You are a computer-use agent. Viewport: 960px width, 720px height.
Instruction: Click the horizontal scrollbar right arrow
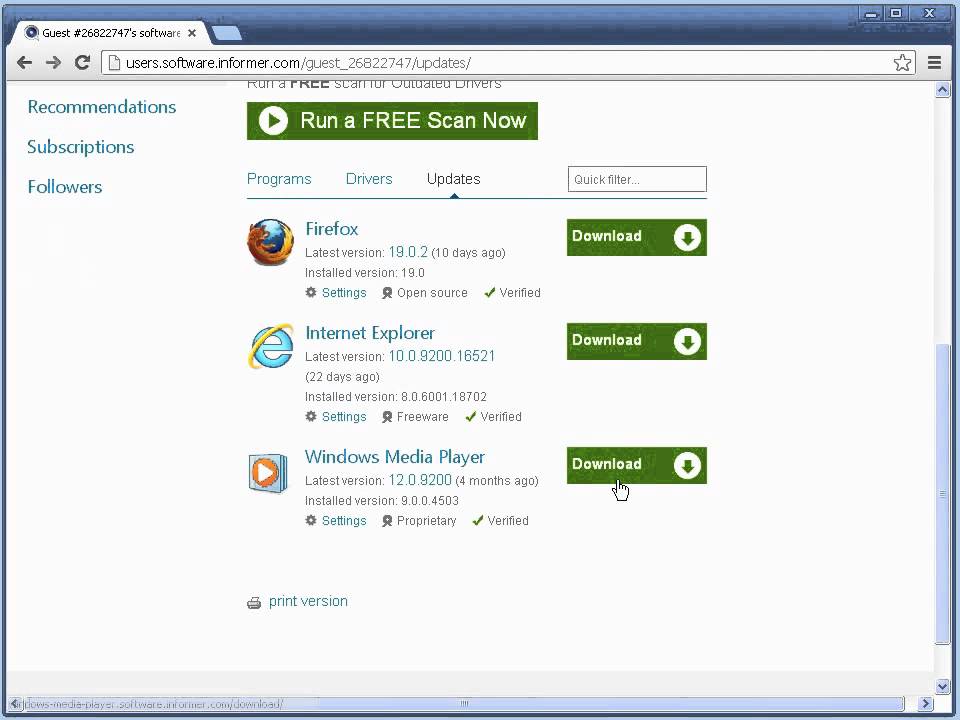pyautogui.click(x=926, y=703)
